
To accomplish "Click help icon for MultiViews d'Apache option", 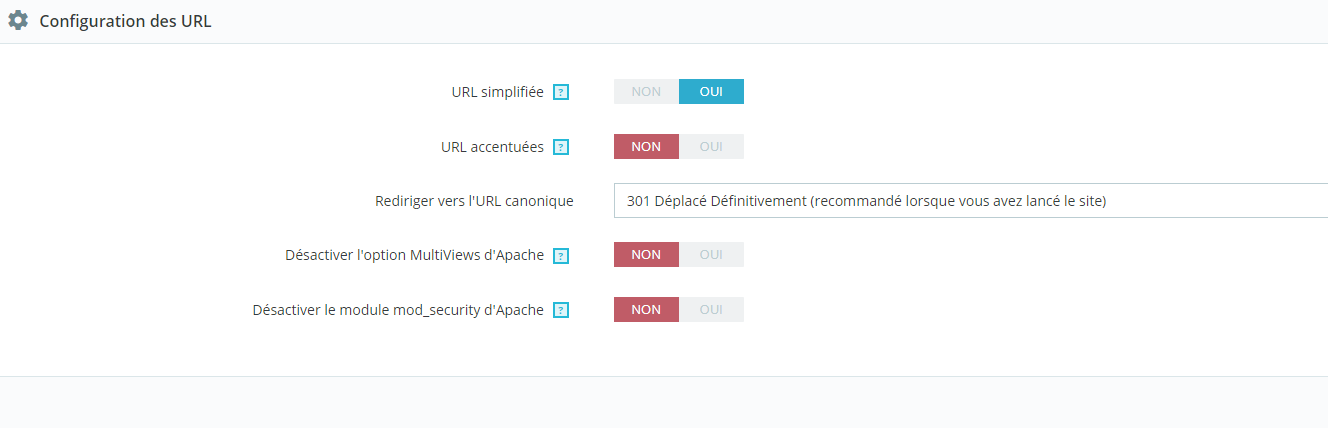I will (x=561, y=255).
